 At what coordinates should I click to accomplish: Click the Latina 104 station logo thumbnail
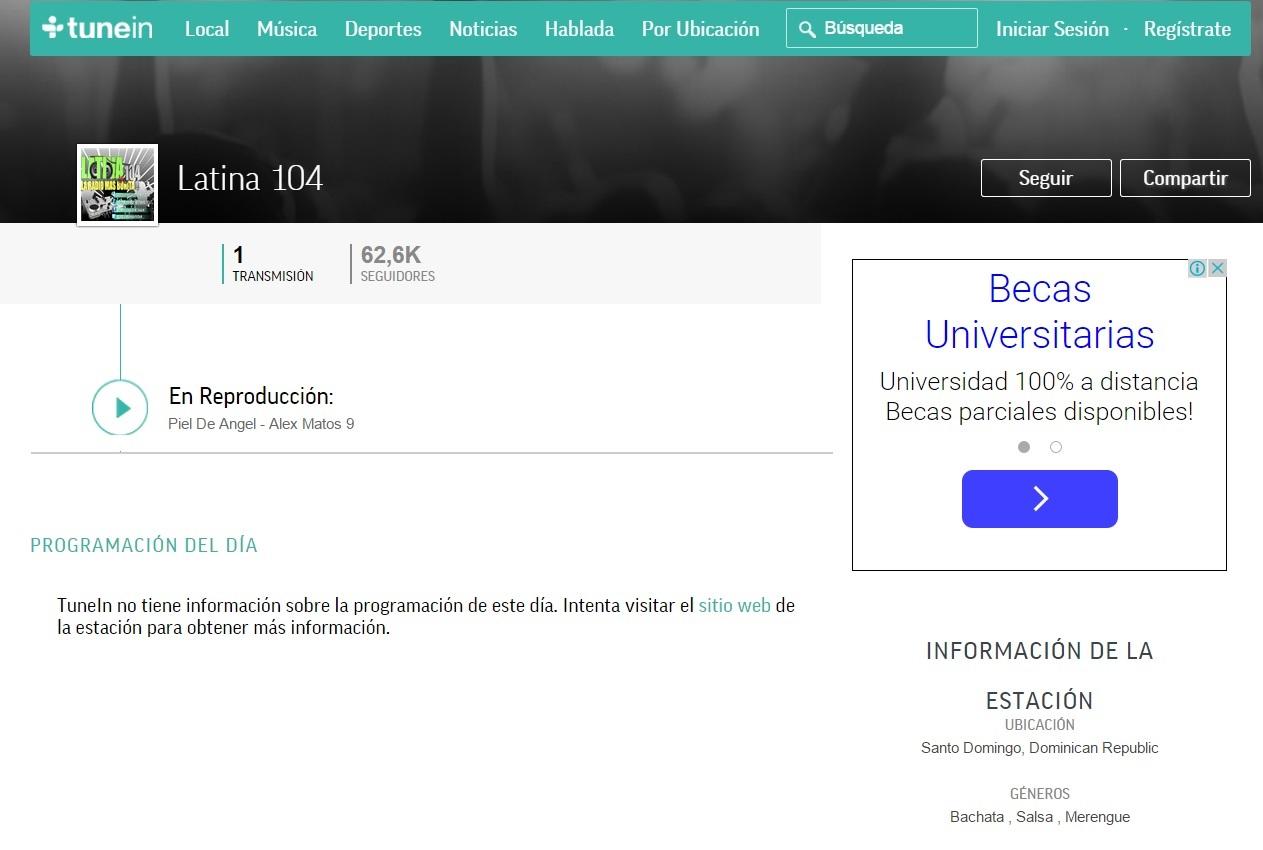pos(118,185)
